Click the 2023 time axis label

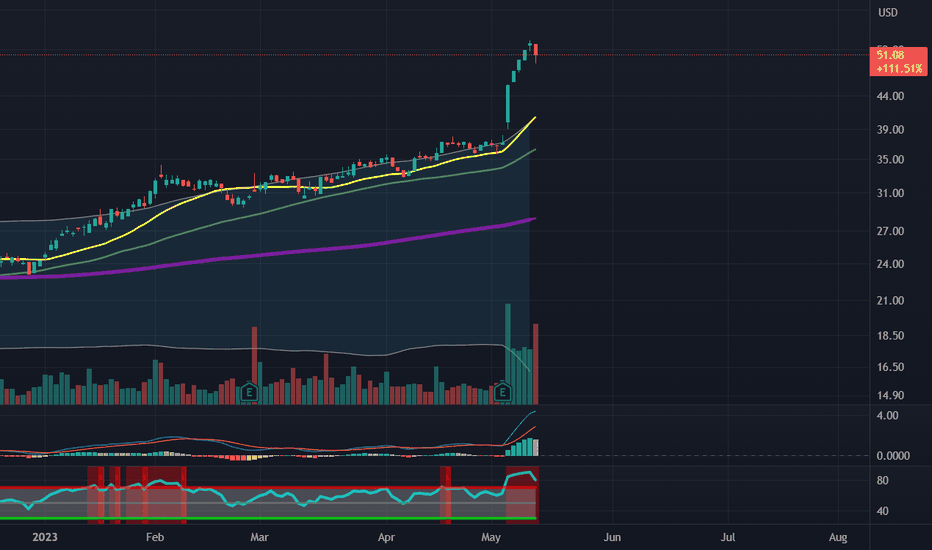click(x=45, y=537)
